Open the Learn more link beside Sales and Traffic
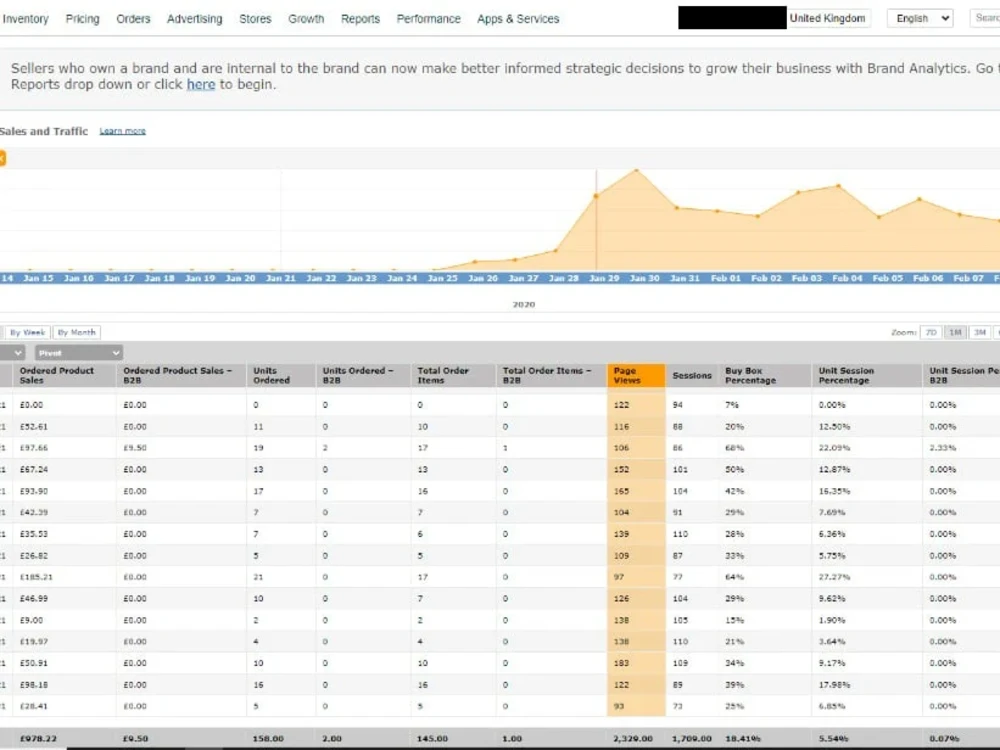1000x750 pixels. click(122, 131)
